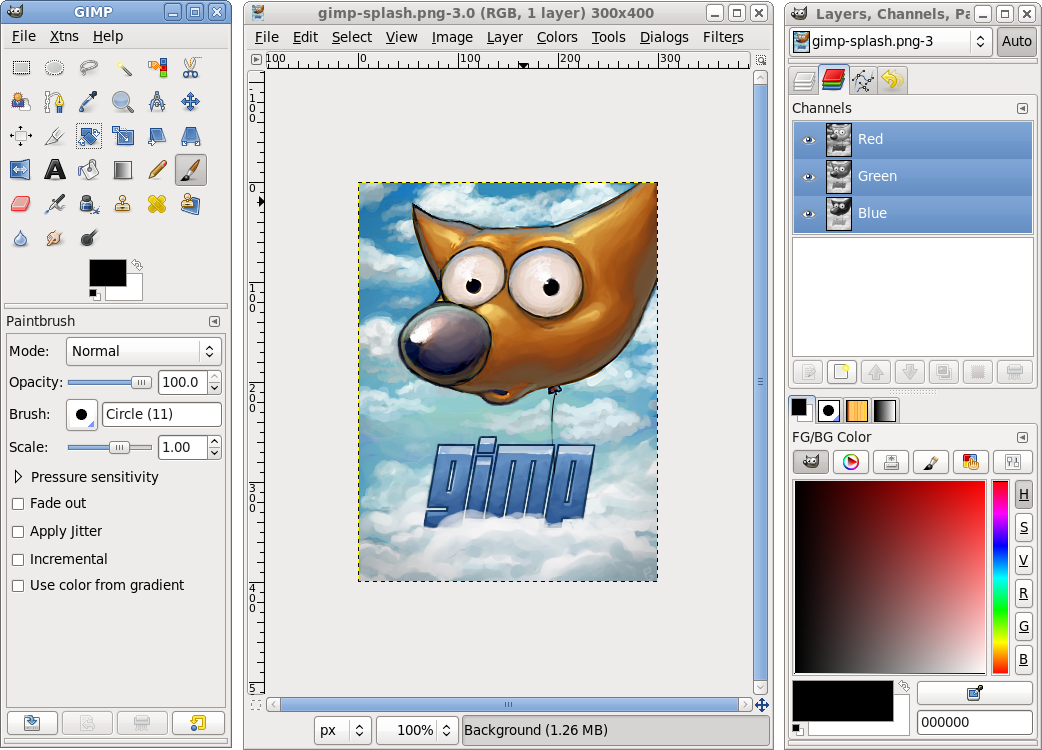
Task: Select the Text tool
Action: pos(54,169)
